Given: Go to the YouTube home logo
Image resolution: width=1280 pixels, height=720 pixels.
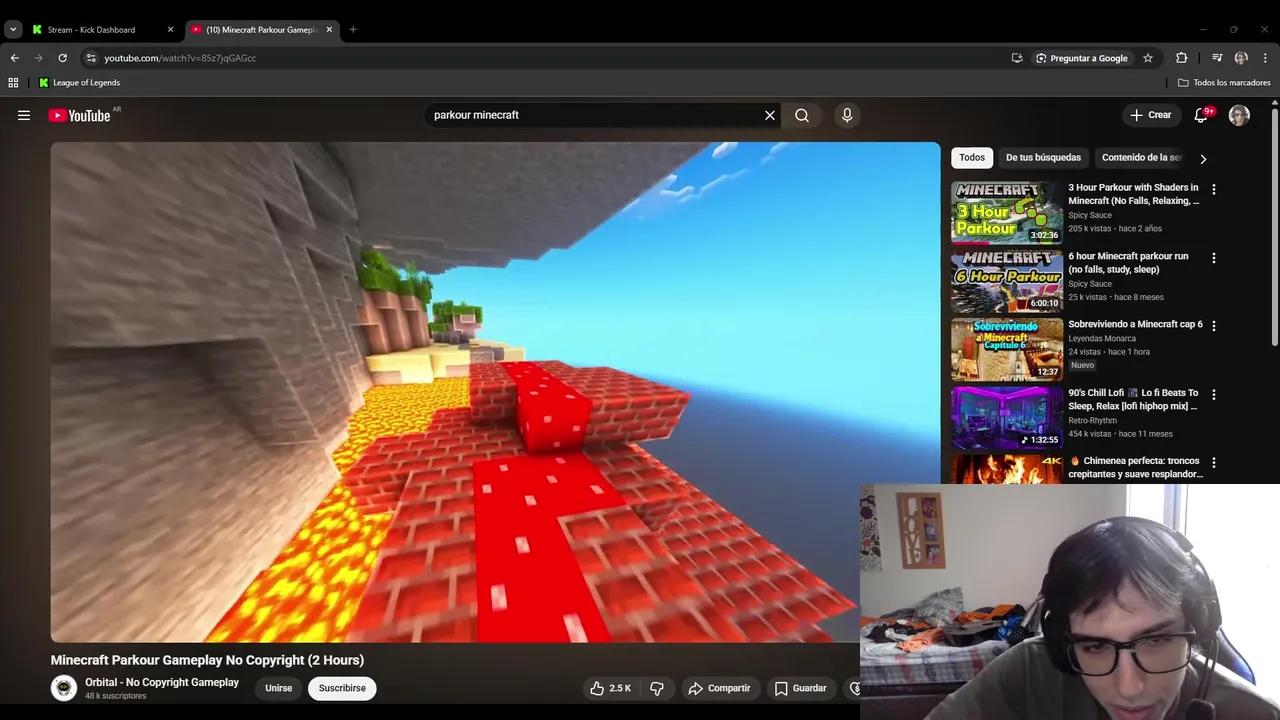Looking at the screenshot, I should click(80, 116).
